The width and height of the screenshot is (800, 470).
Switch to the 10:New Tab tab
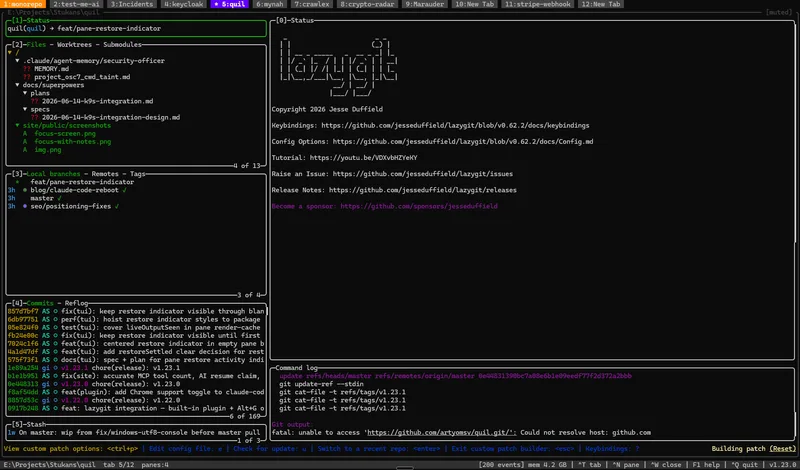coord(474,4)
